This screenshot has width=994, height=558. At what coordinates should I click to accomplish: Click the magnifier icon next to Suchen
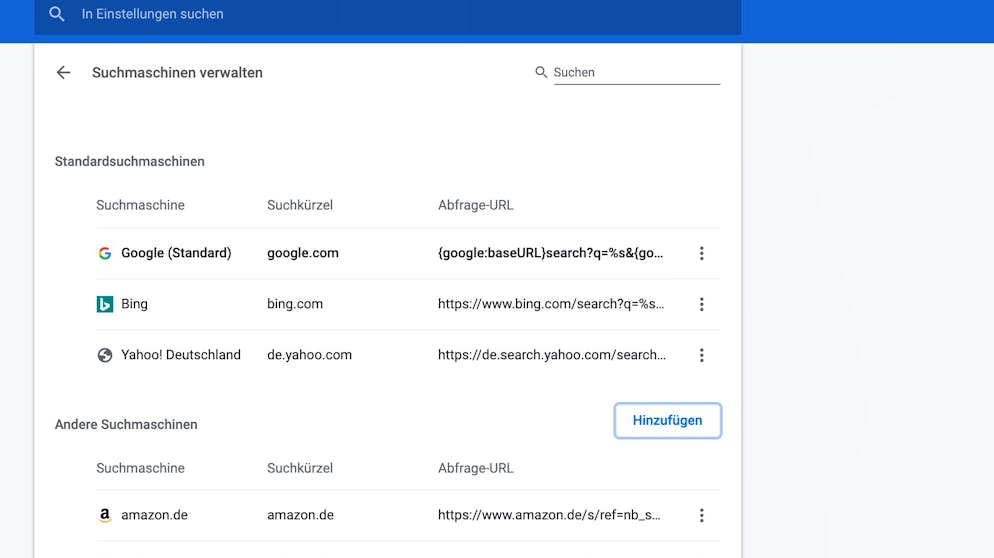tap(541, 72)
